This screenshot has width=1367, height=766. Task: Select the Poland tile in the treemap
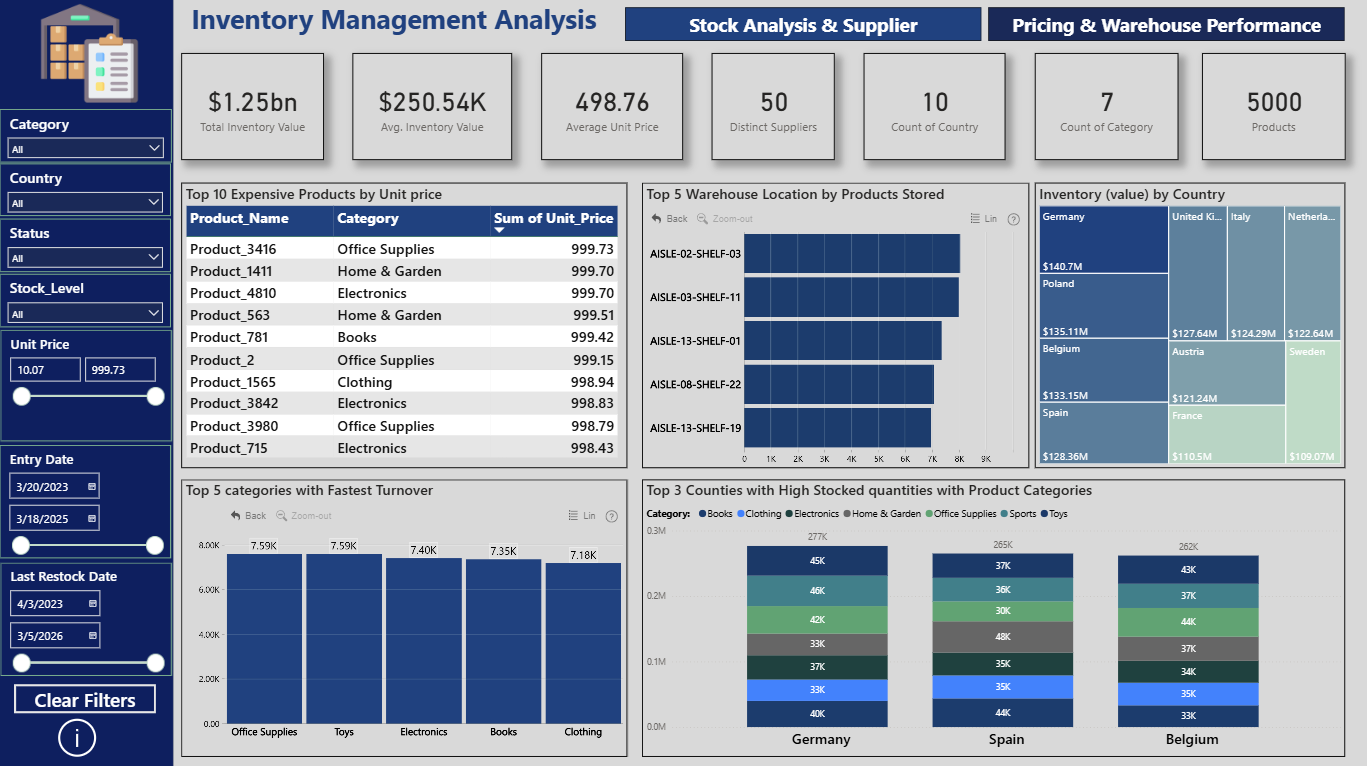point(1104,306)
